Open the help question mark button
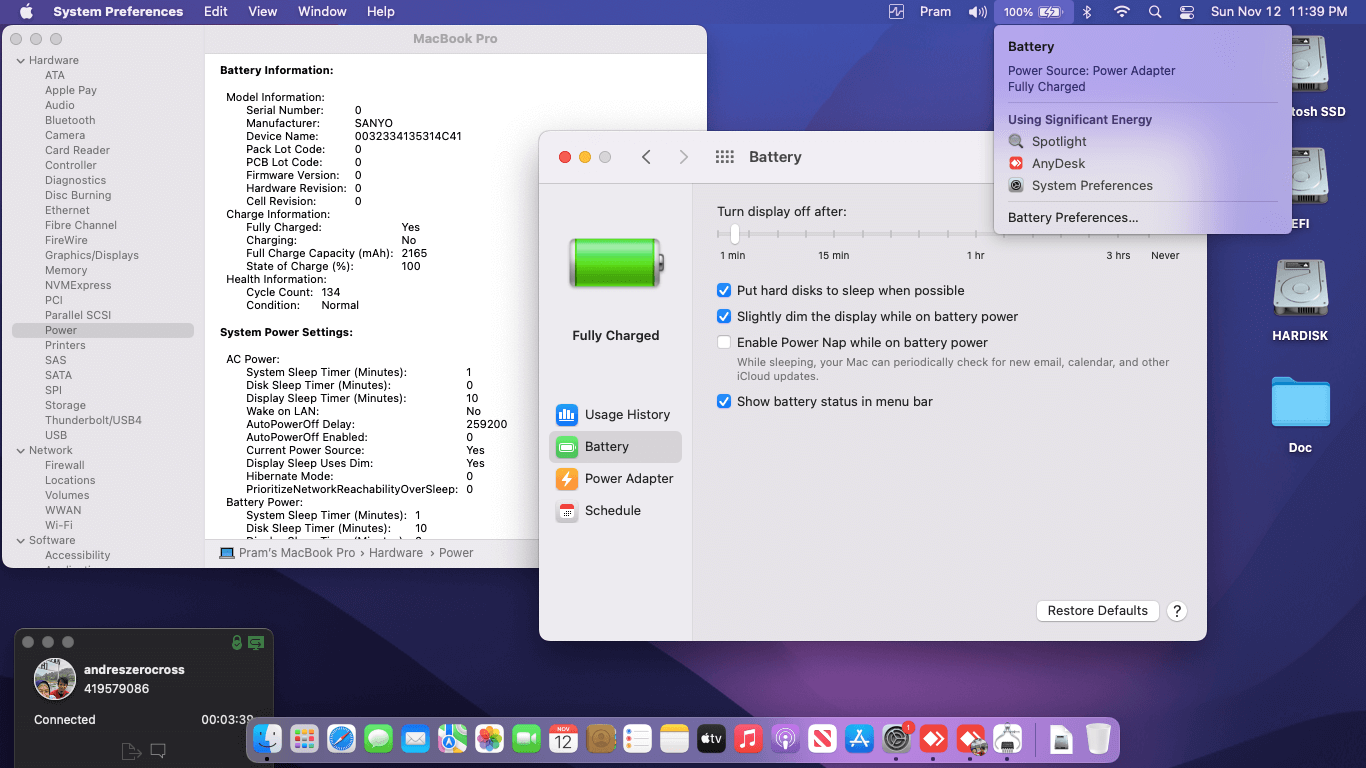Screen dimensions: 1366x768 (1177, 611)
